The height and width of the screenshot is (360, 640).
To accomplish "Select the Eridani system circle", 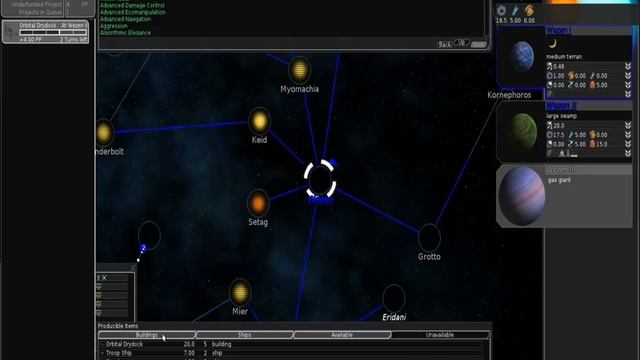I will [394, 298].
